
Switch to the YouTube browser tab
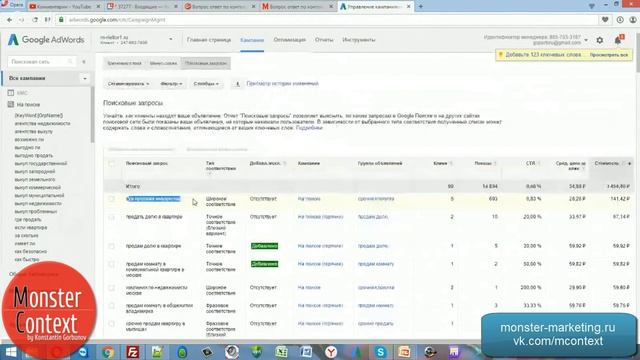tap(64, 7)
